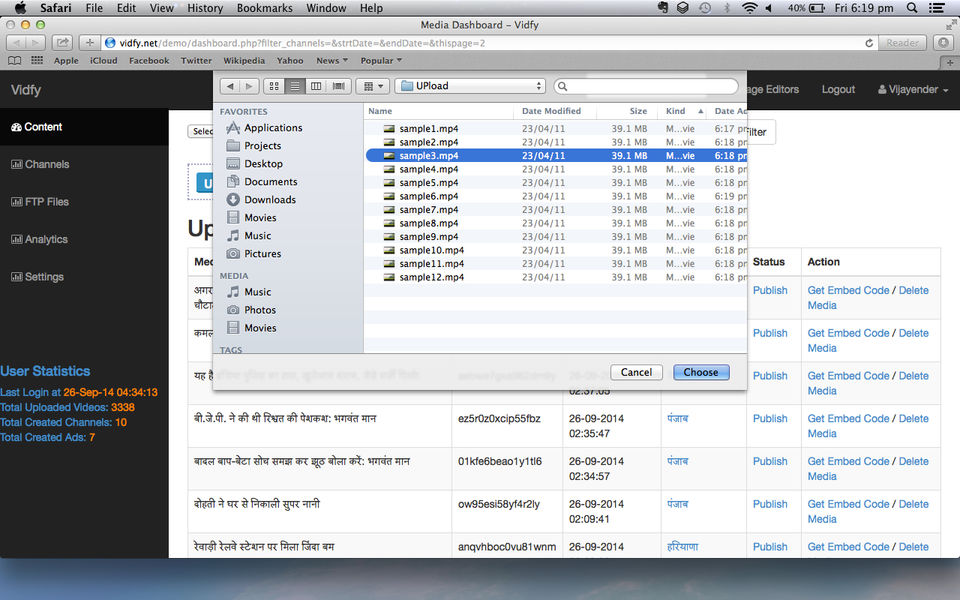Open Channels in Vidfy sidebar
Image resolution: width=960 pixels, height=600 pixels.
tap(84, 164)
